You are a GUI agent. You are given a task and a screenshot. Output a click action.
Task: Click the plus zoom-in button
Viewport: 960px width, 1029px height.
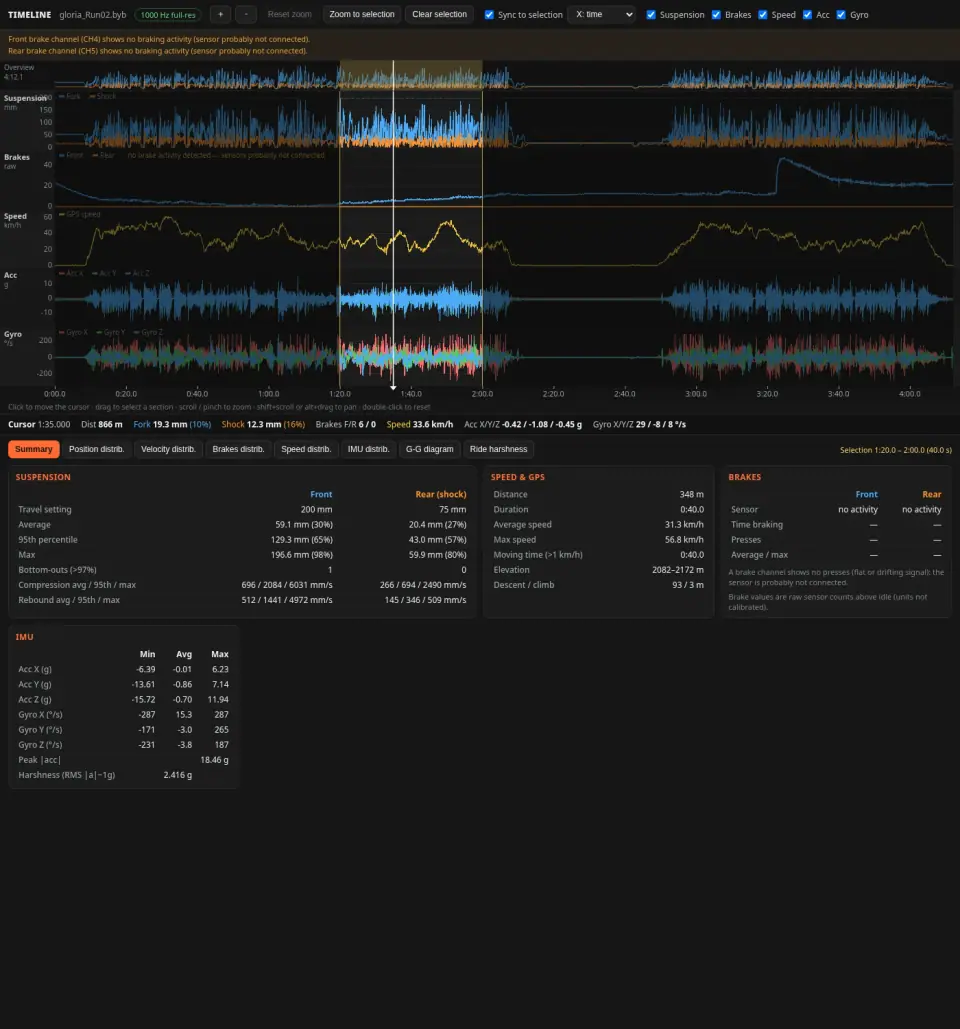coord(220,14)
